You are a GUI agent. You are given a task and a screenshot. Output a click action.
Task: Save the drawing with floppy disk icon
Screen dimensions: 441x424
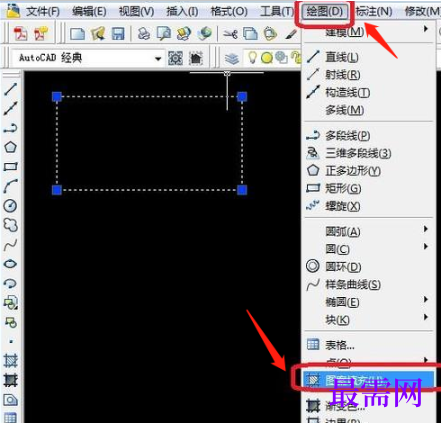click(118, 34)
